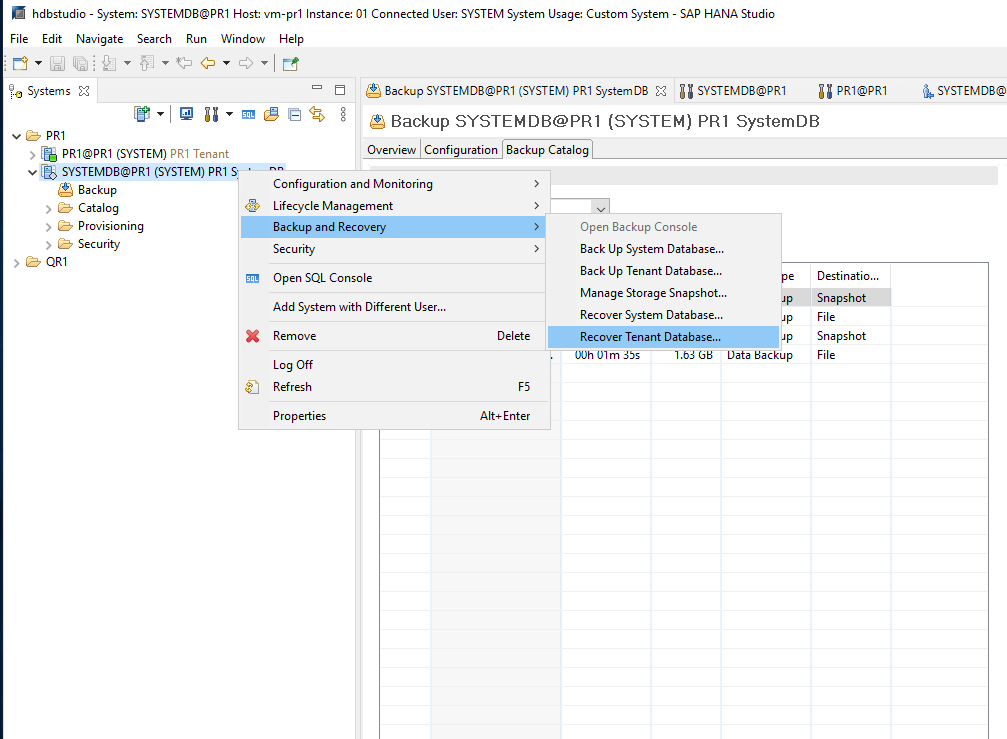Expand the Catalog tree node
Image resolution: width=1007 pixels, height=739 pixels.
[x=49, y=208]
